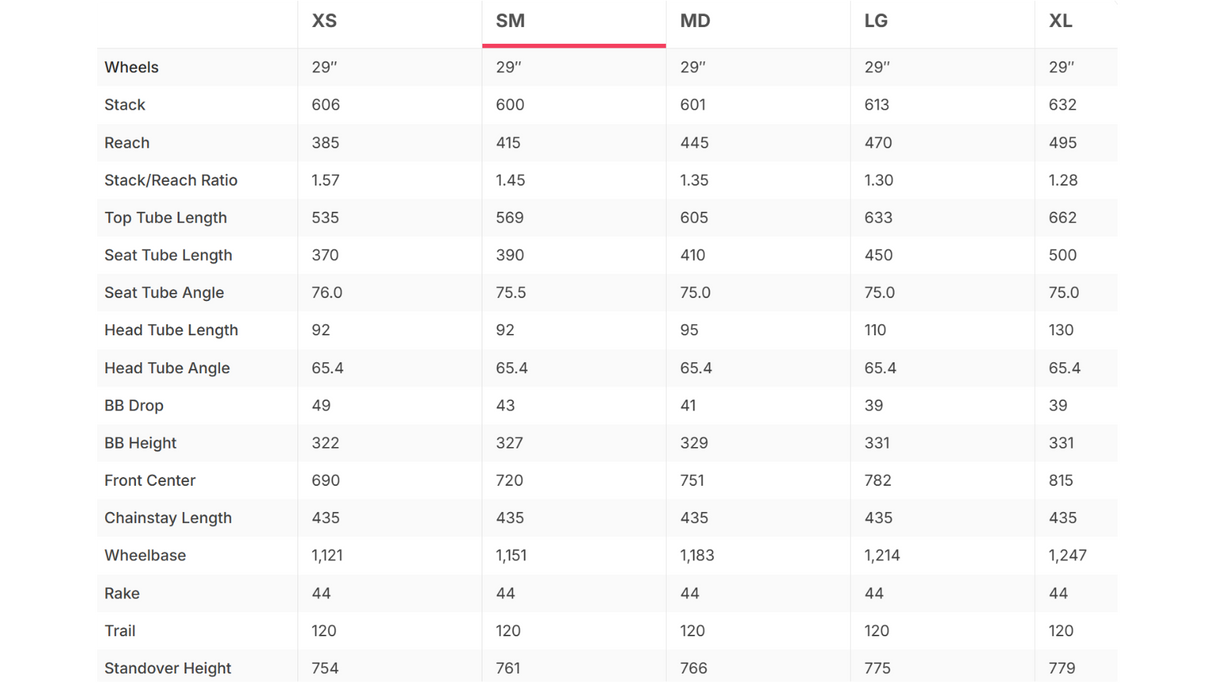
Task: Select the XS size column header
Action: [324, 21]
